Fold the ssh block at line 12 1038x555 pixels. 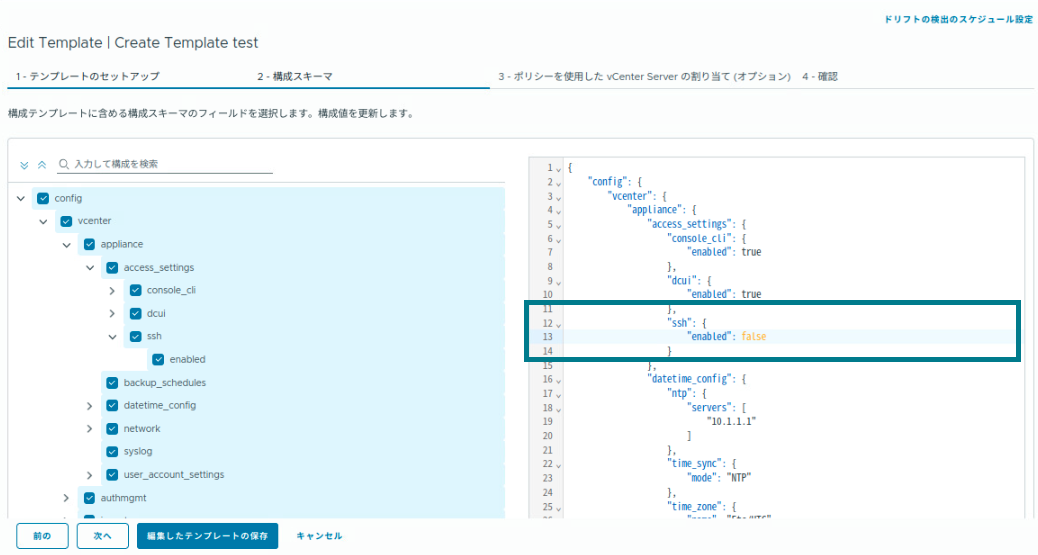[559, 323]
